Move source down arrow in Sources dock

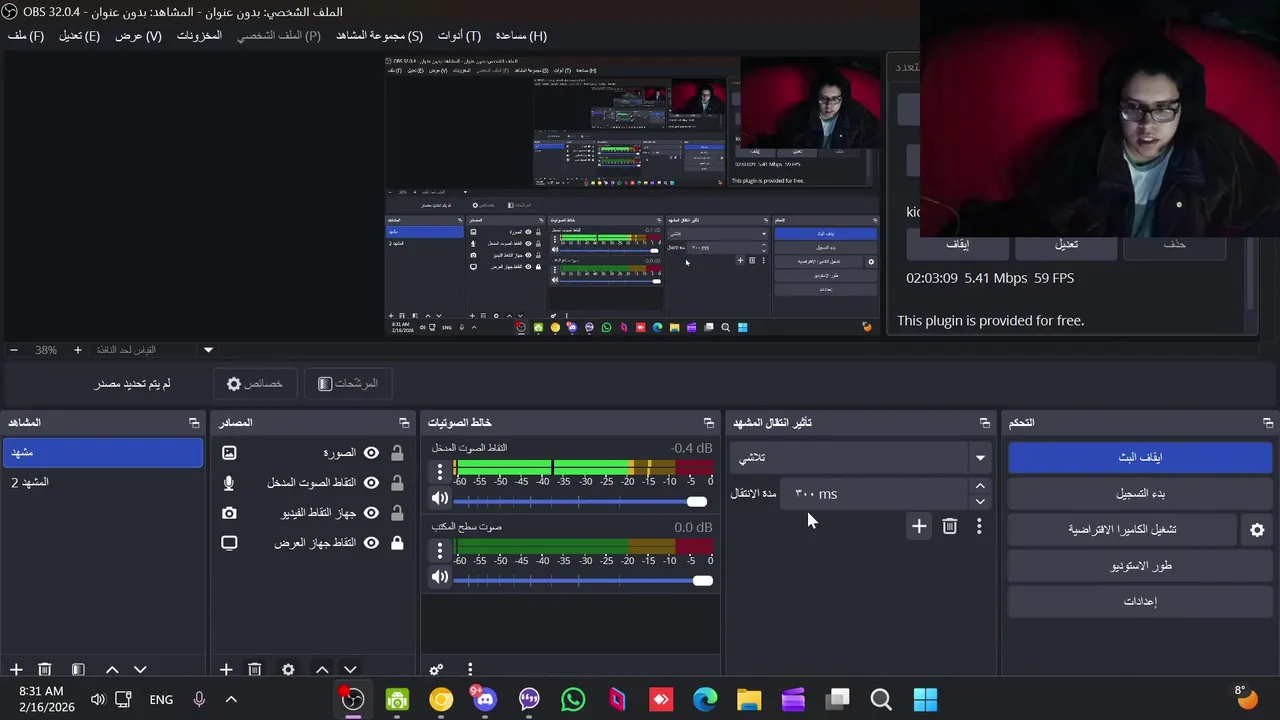click(x=350, y=669)
